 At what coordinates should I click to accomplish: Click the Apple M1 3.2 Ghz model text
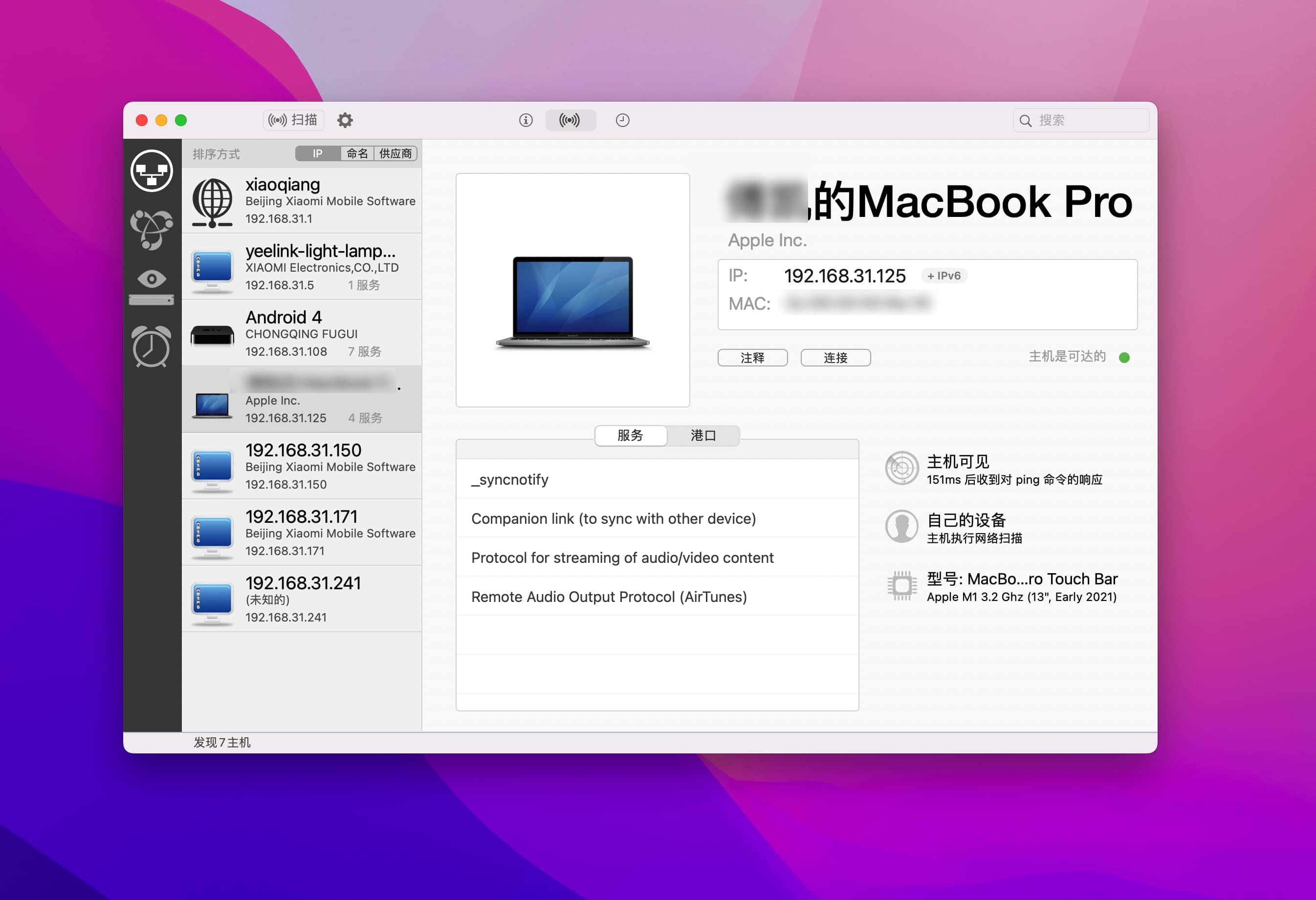click(1022, 597)
